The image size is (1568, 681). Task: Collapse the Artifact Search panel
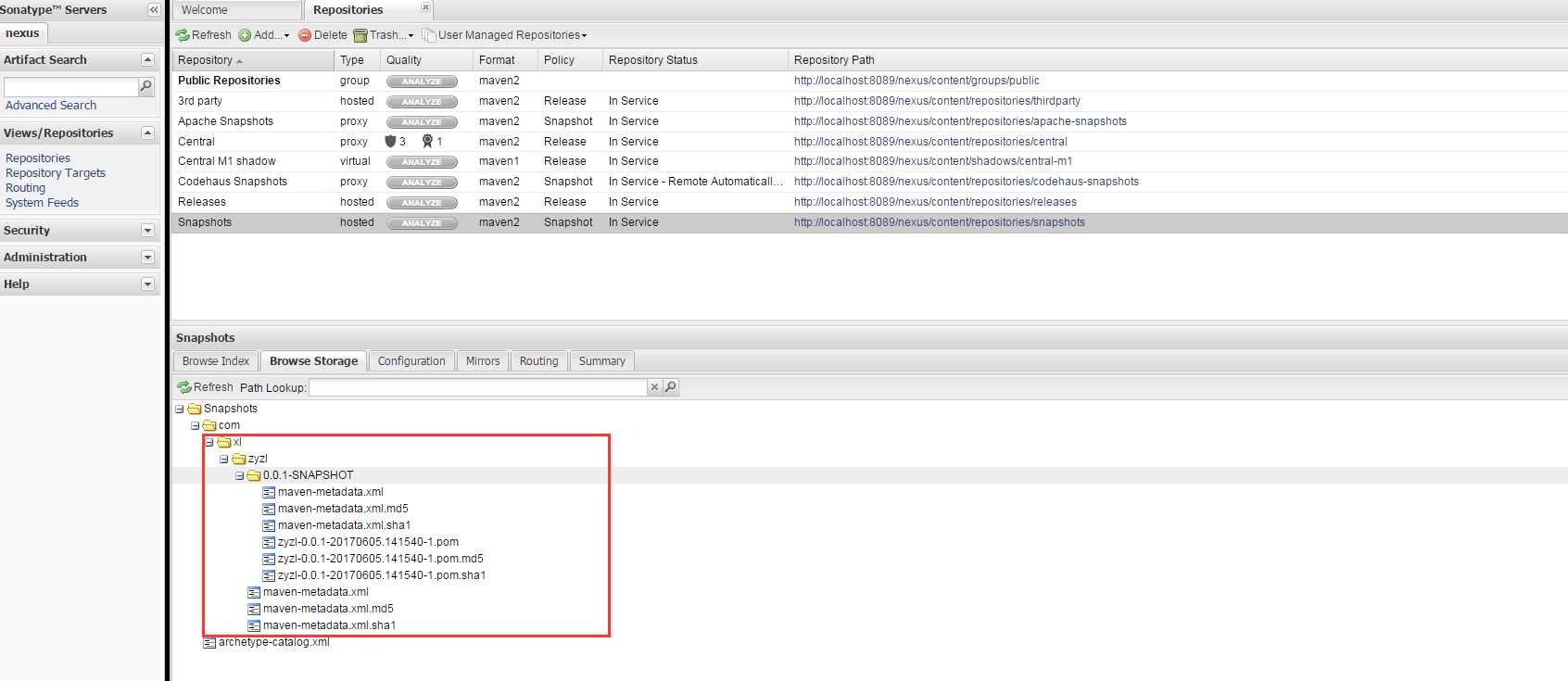click(147, 59)
